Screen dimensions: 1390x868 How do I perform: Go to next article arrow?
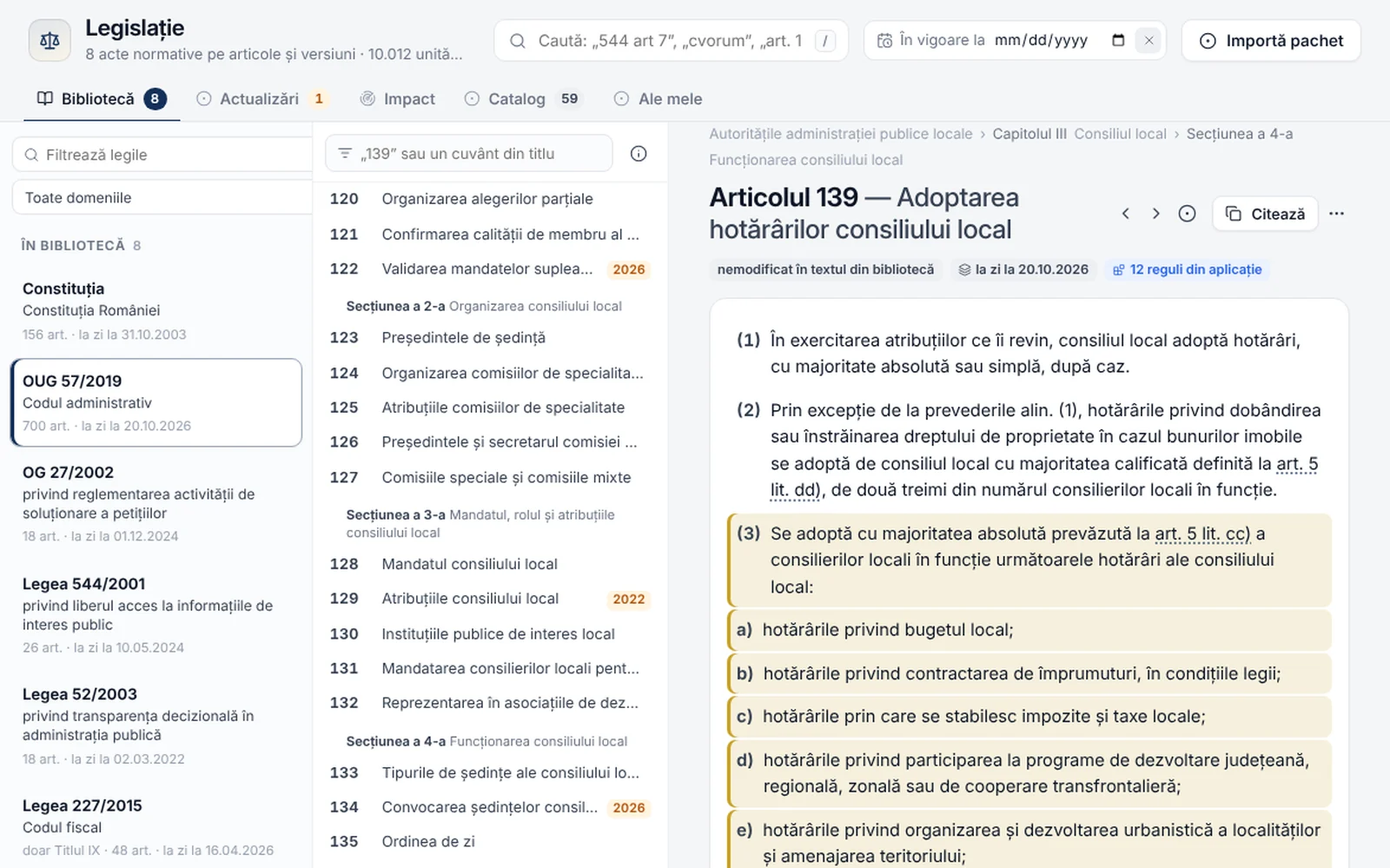pos(1155,214)
